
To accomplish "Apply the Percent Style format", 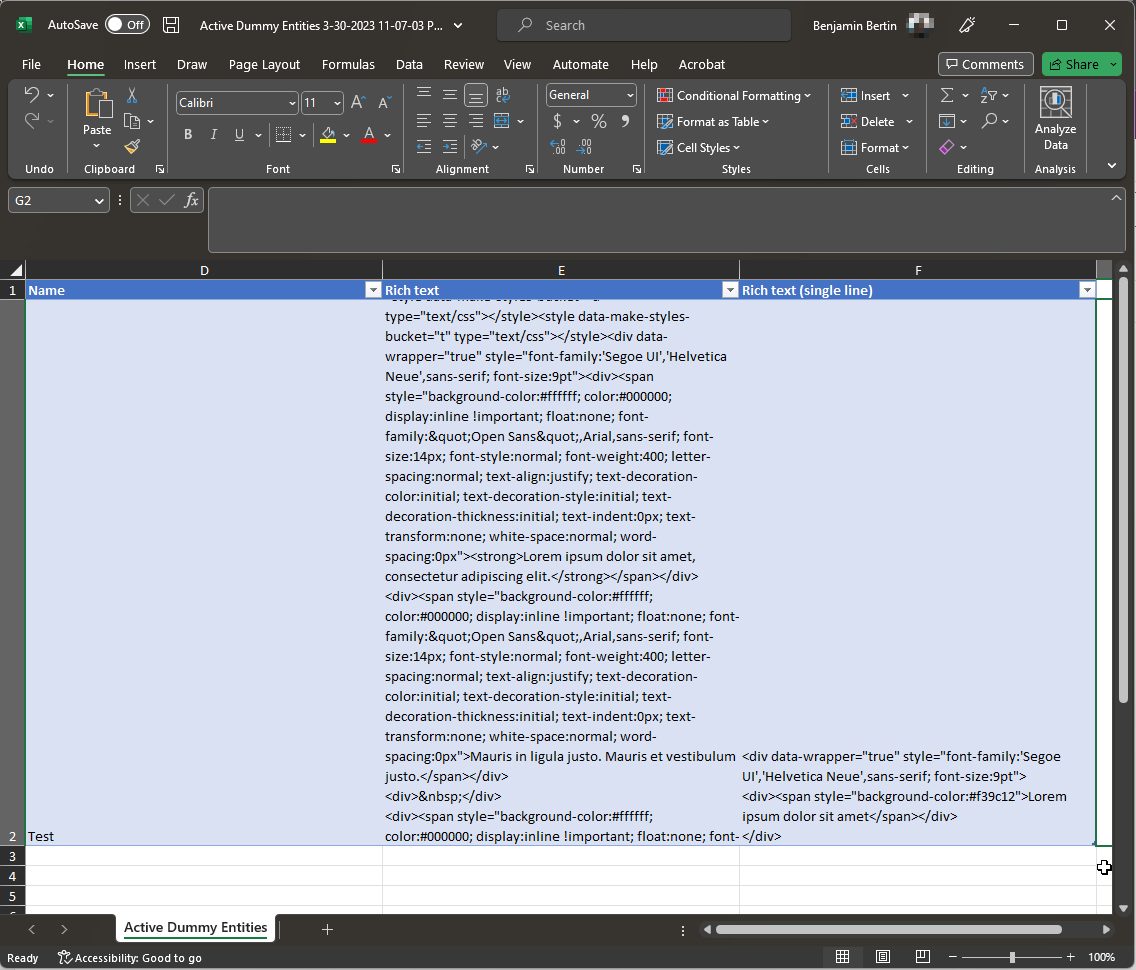I will tap(598, 121).
